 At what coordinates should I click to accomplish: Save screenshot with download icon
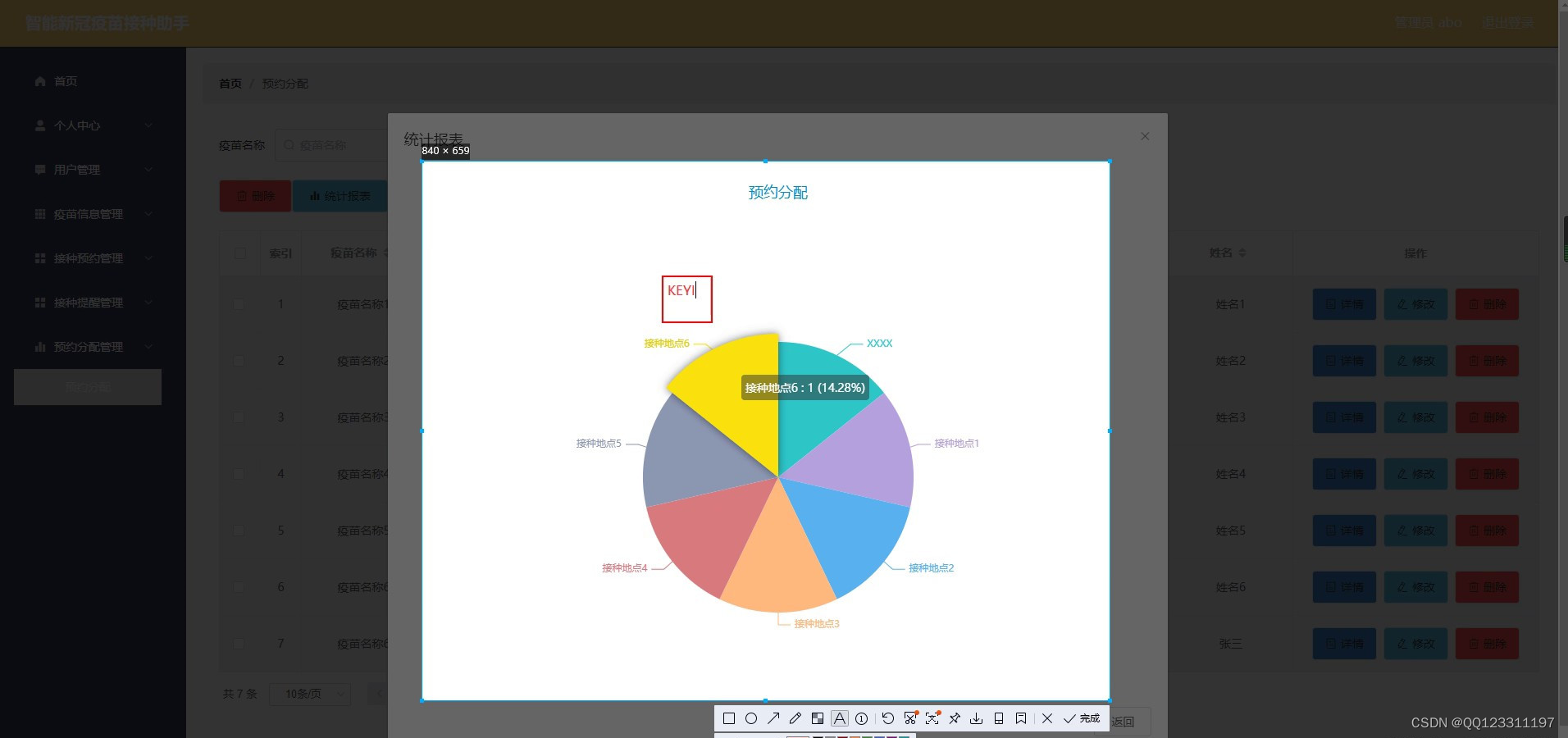click(x=976, y=718)
